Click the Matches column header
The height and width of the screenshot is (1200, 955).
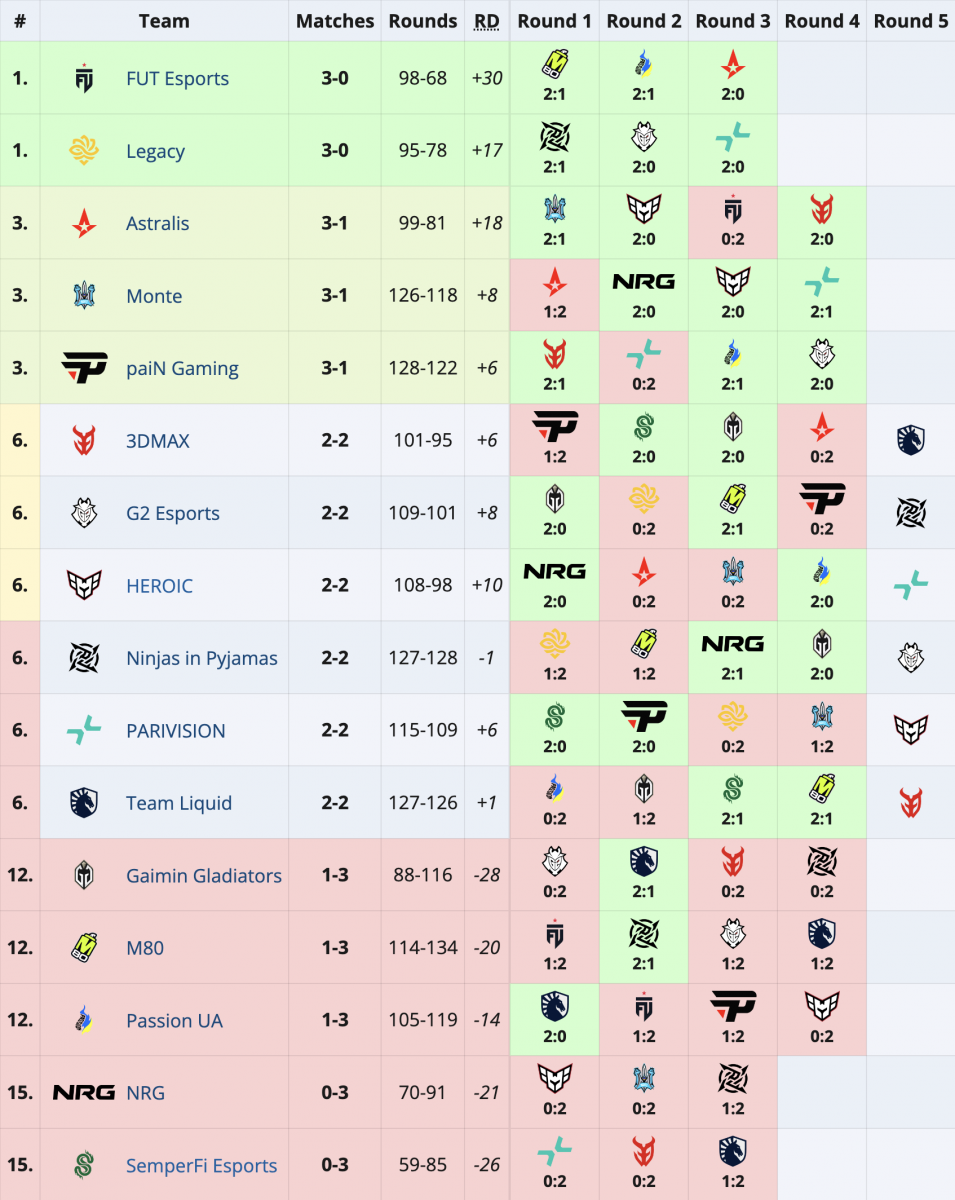pyautogui.click(x=335, y=20)
